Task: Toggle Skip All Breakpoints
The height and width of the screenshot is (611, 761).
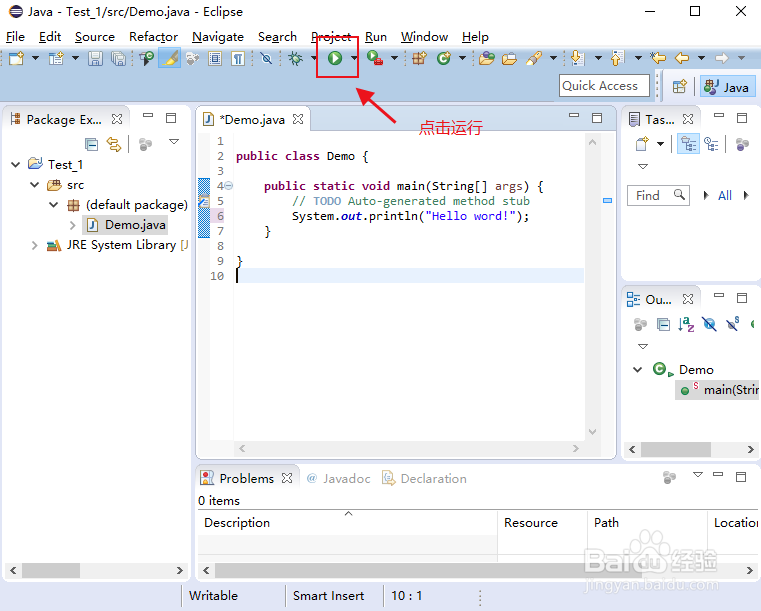Action: pyautogui.click(x=266, y=59)
